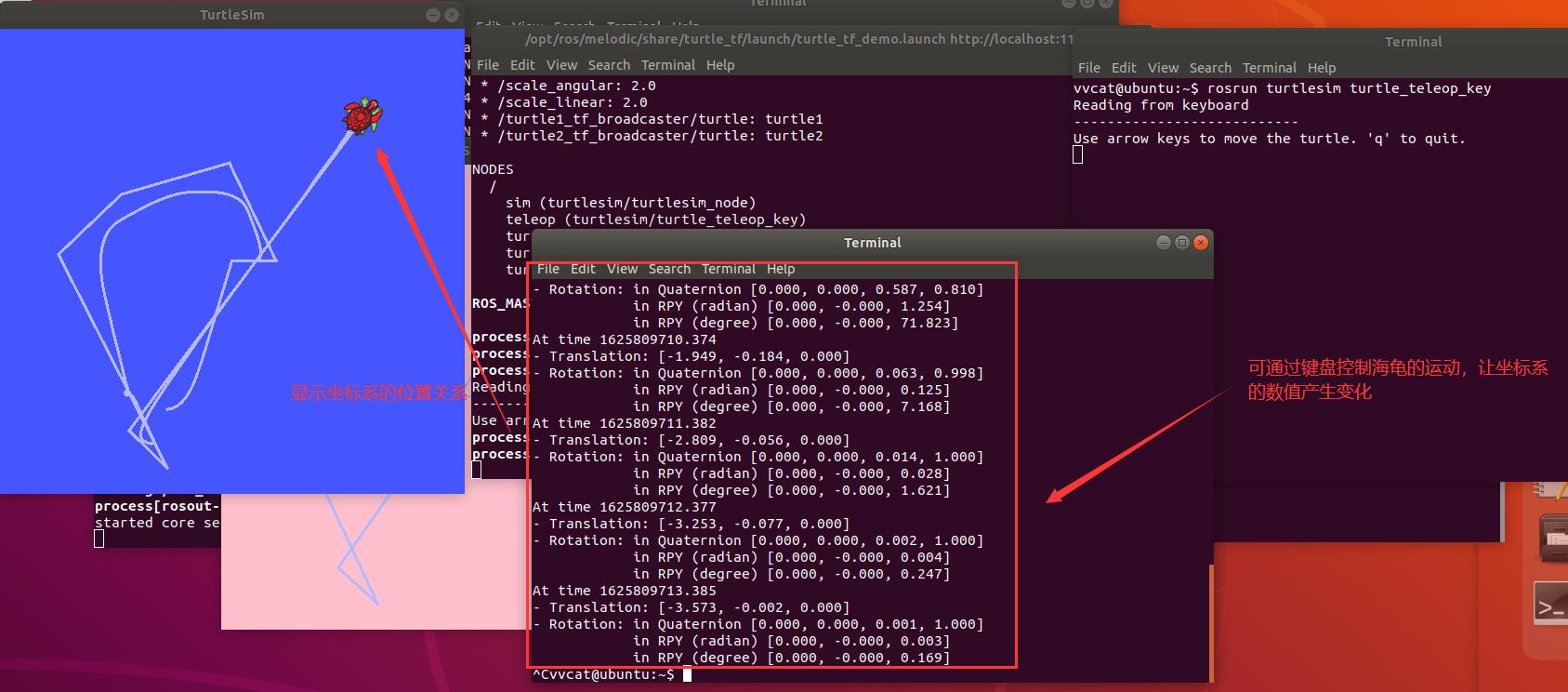1568x692 pixels.
Task: Click 'in RPY (degree) [0.000, -0.000, 71.823]' line
Action: pyautogui.click(x=796, y=323)
